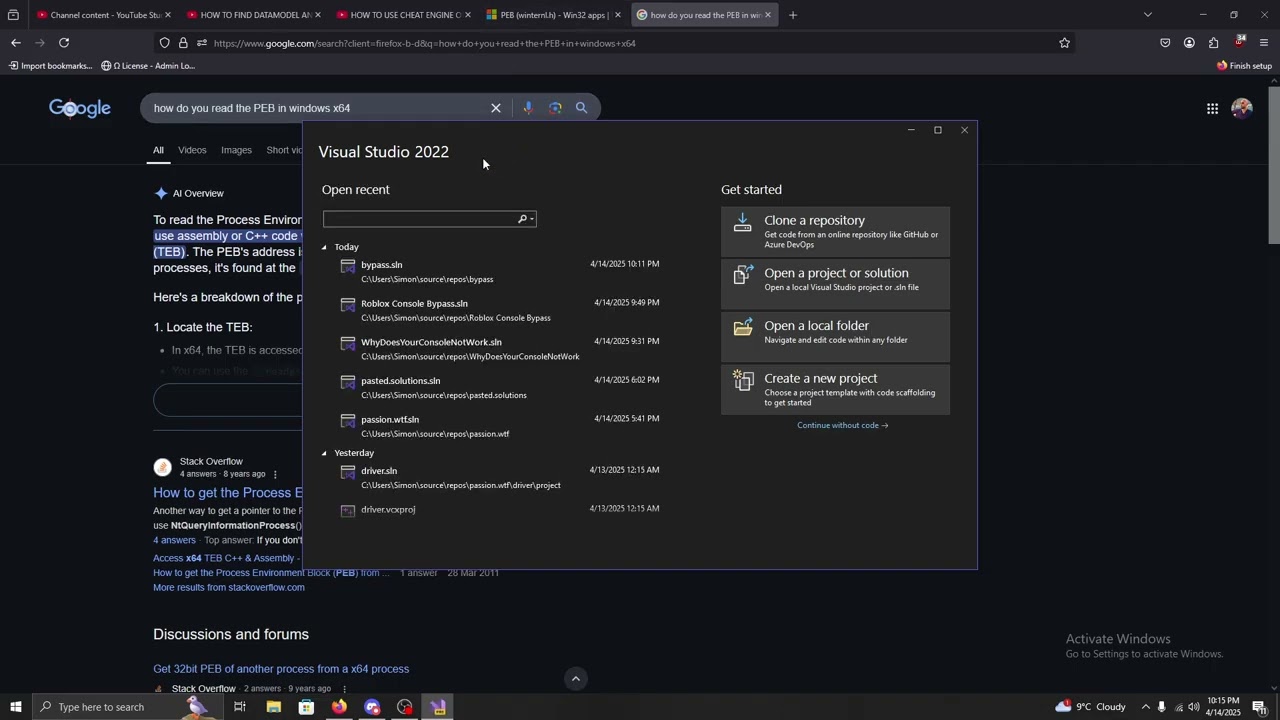Clear the Google search query with the X

tap(495, 108)
